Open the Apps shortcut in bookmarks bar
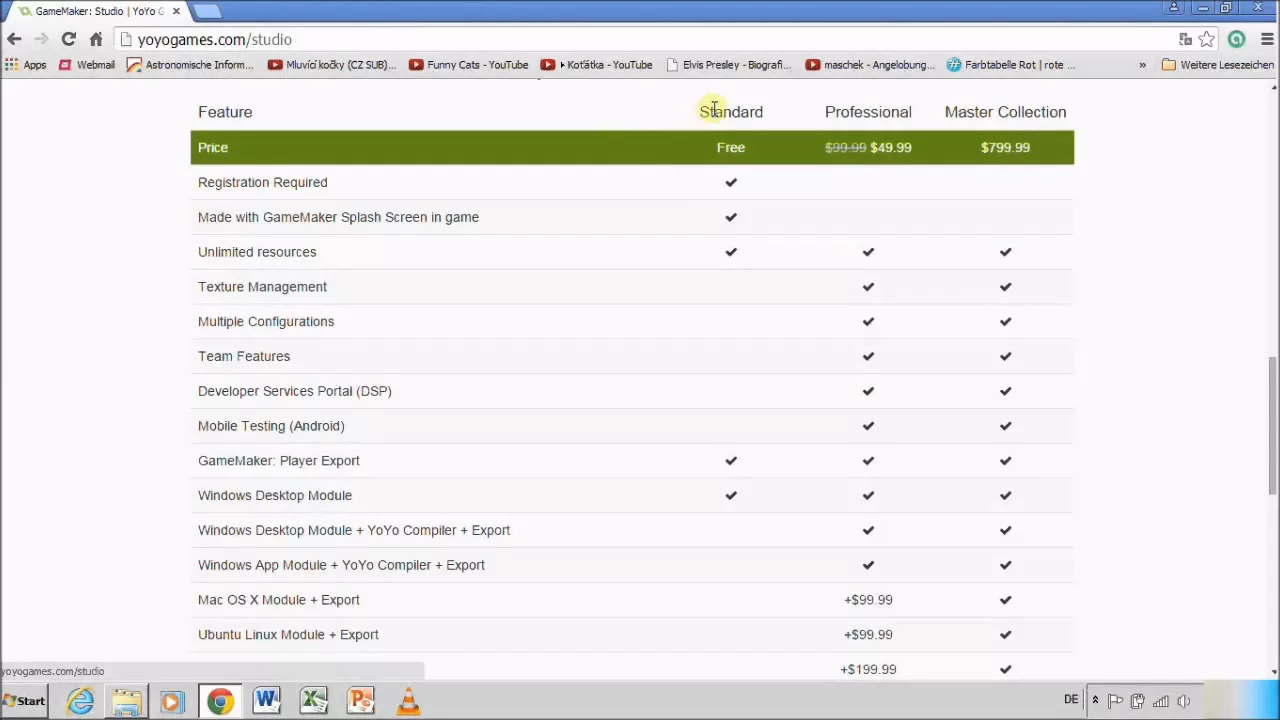 tap(26, 65)
